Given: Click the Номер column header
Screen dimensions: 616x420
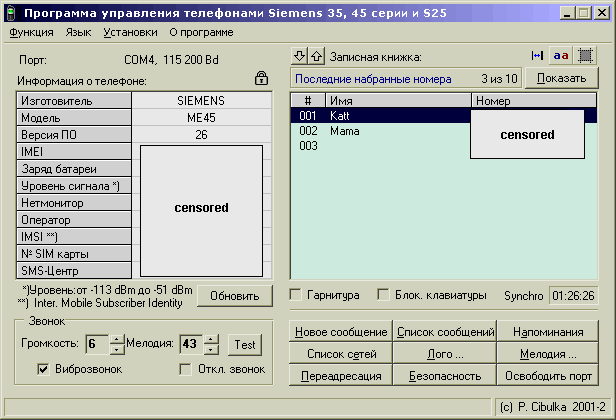Looking at the screenshot, I should tap(534, 101).
